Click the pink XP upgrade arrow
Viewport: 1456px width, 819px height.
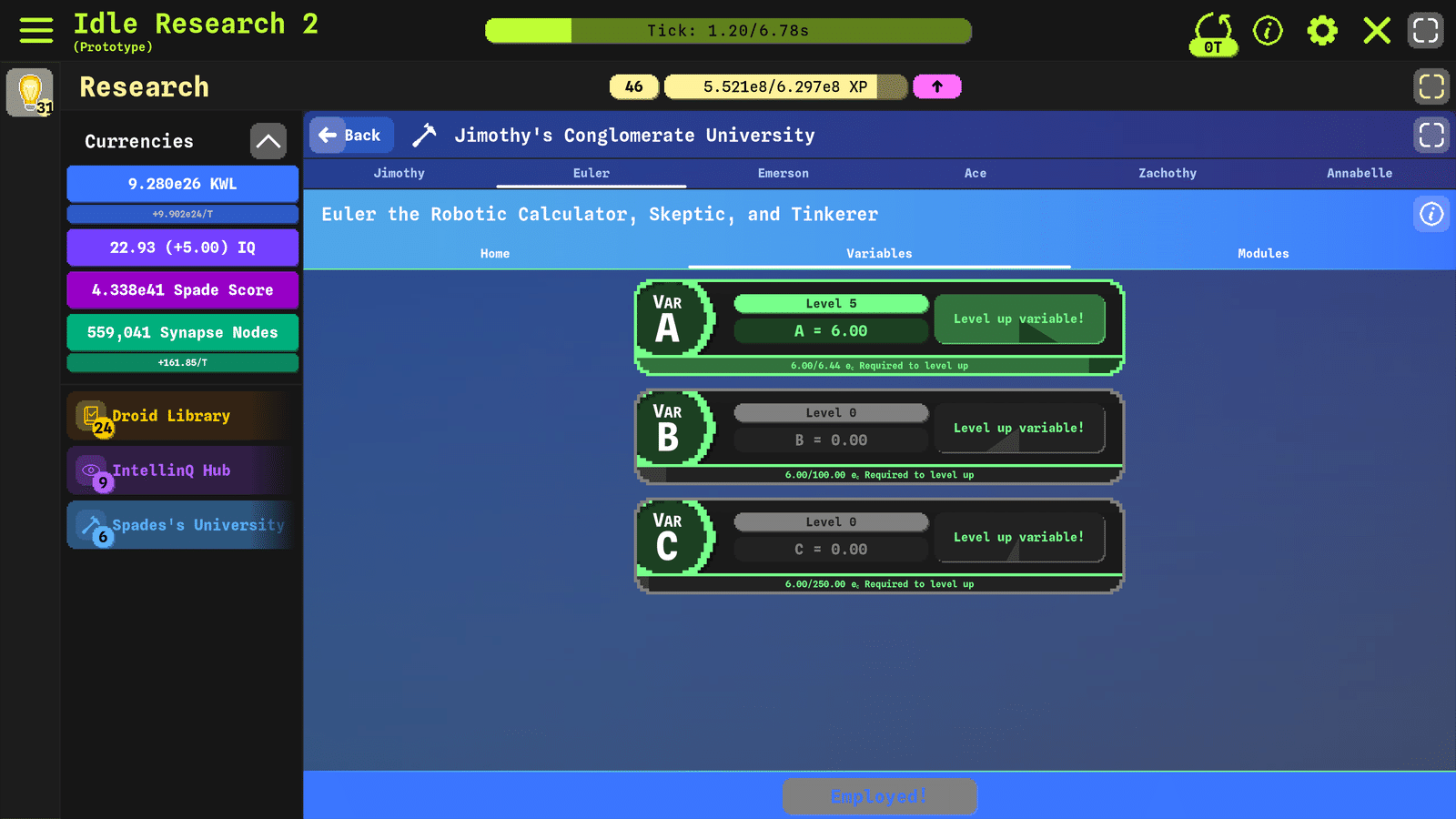point(936,86)
